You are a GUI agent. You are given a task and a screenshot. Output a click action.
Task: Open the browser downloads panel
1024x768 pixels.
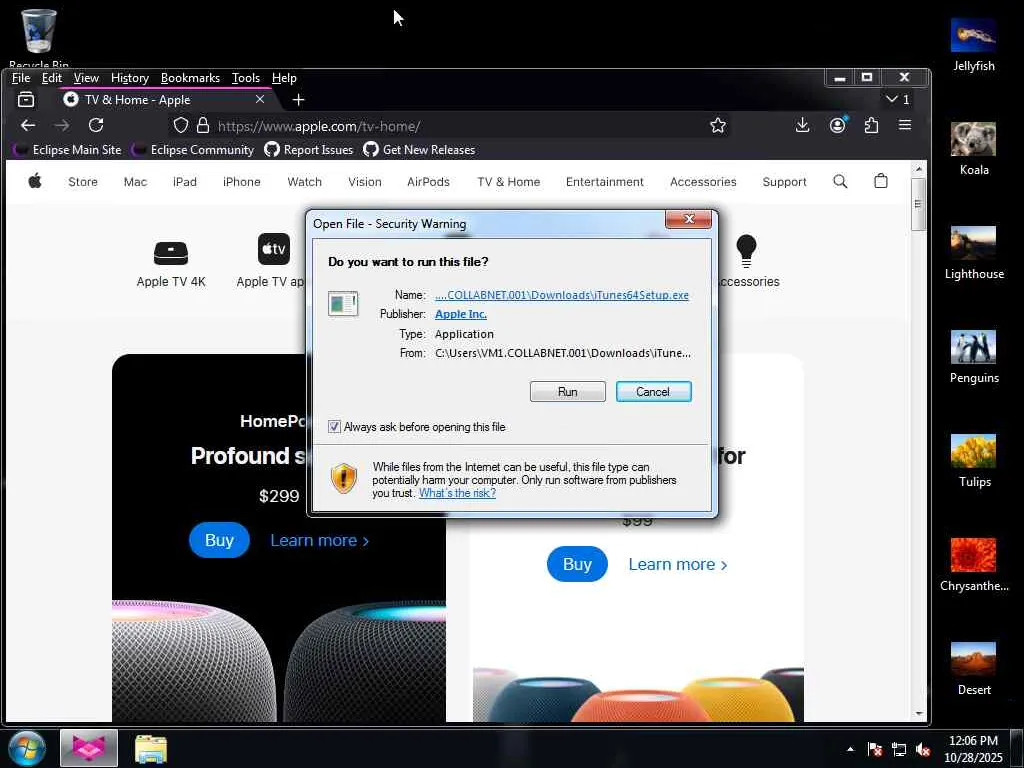[x=803, y=125]
